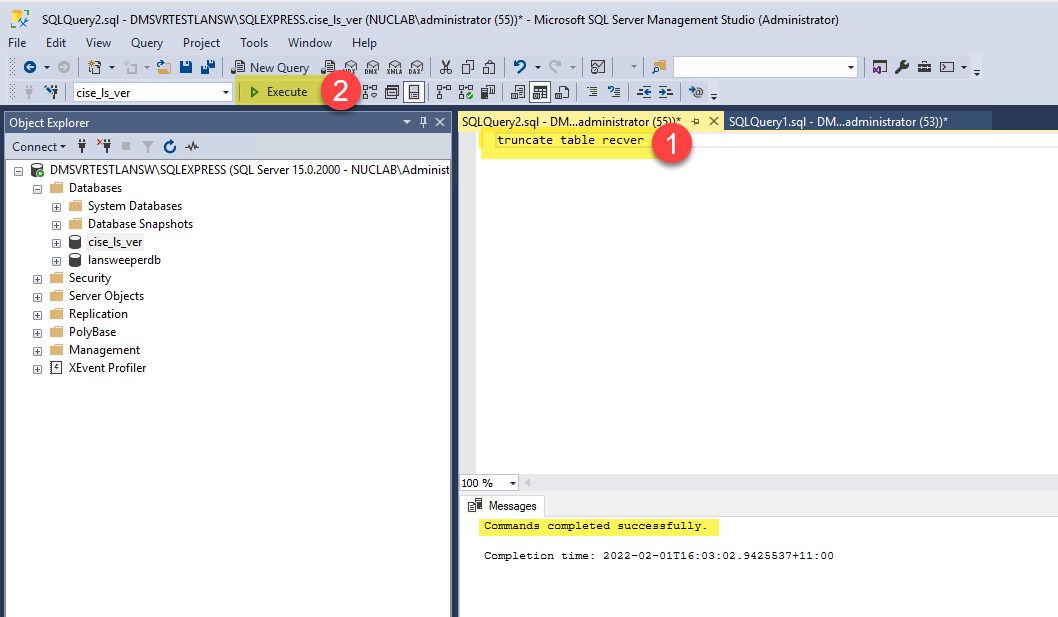Click the Activity Monitor pulse icon
Screen dimensions: 1058x617
tap(192, 146)
